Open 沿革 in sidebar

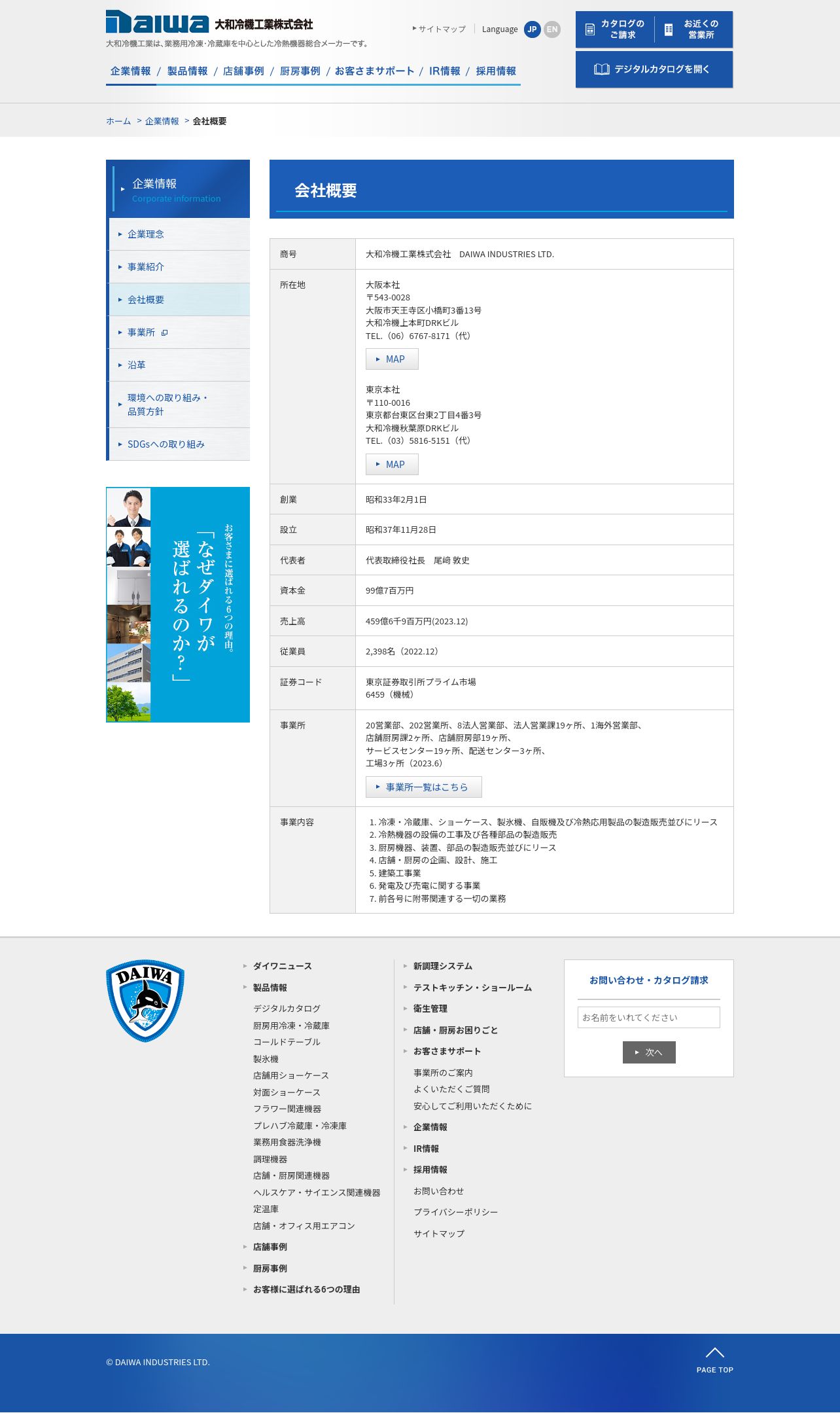click(179, 365)
